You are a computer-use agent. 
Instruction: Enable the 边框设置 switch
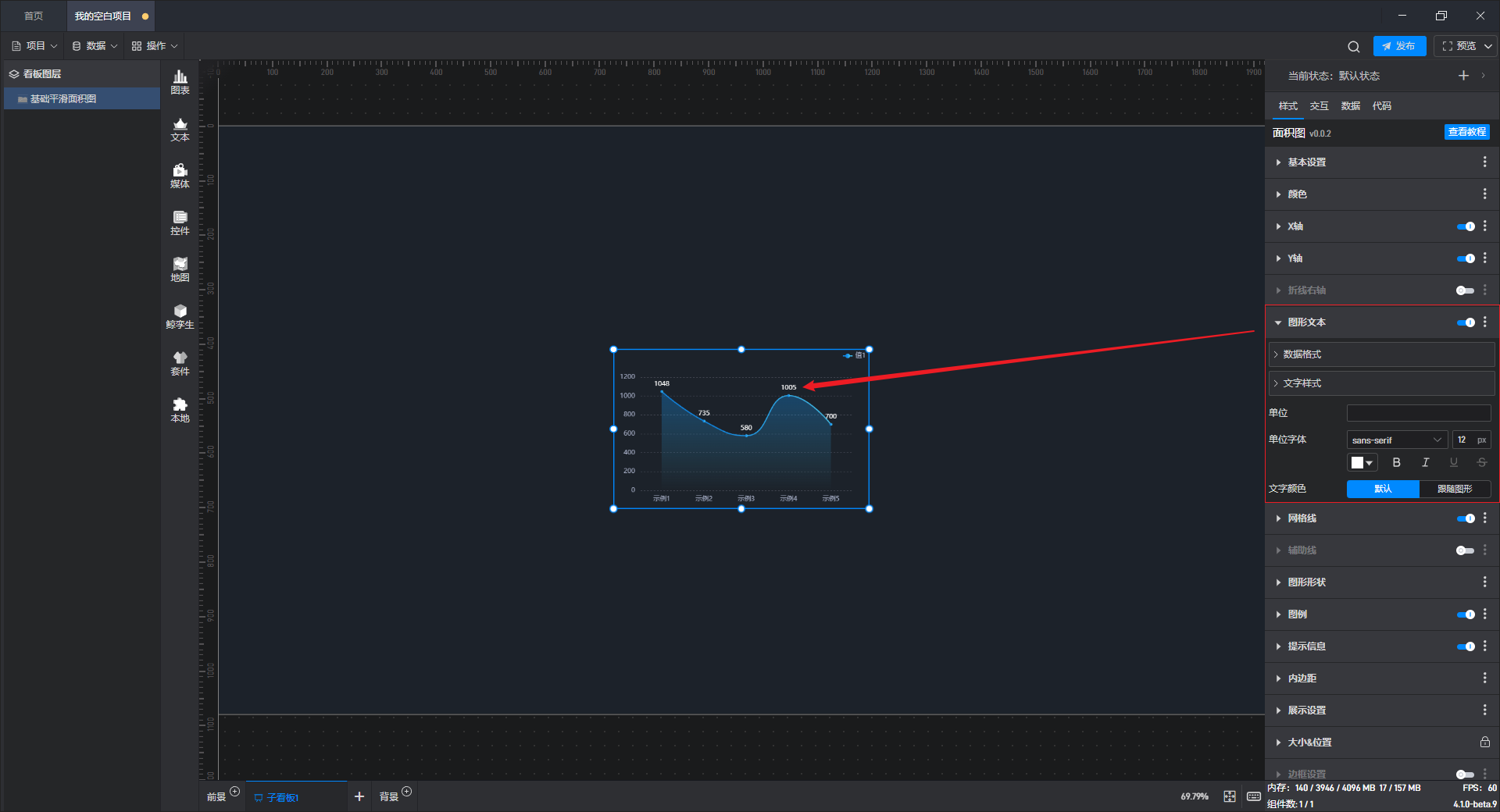[1466, 774]
